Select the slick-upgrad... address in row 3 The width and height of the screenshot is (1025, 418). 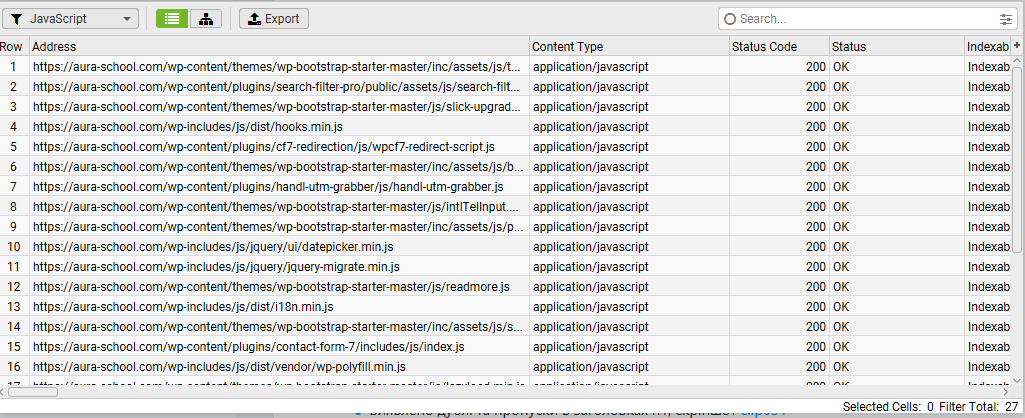coord(279,106)
